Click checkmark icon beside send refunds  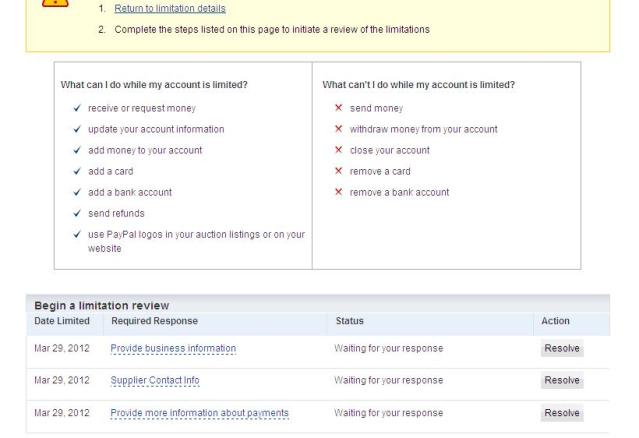pos(77,213)
